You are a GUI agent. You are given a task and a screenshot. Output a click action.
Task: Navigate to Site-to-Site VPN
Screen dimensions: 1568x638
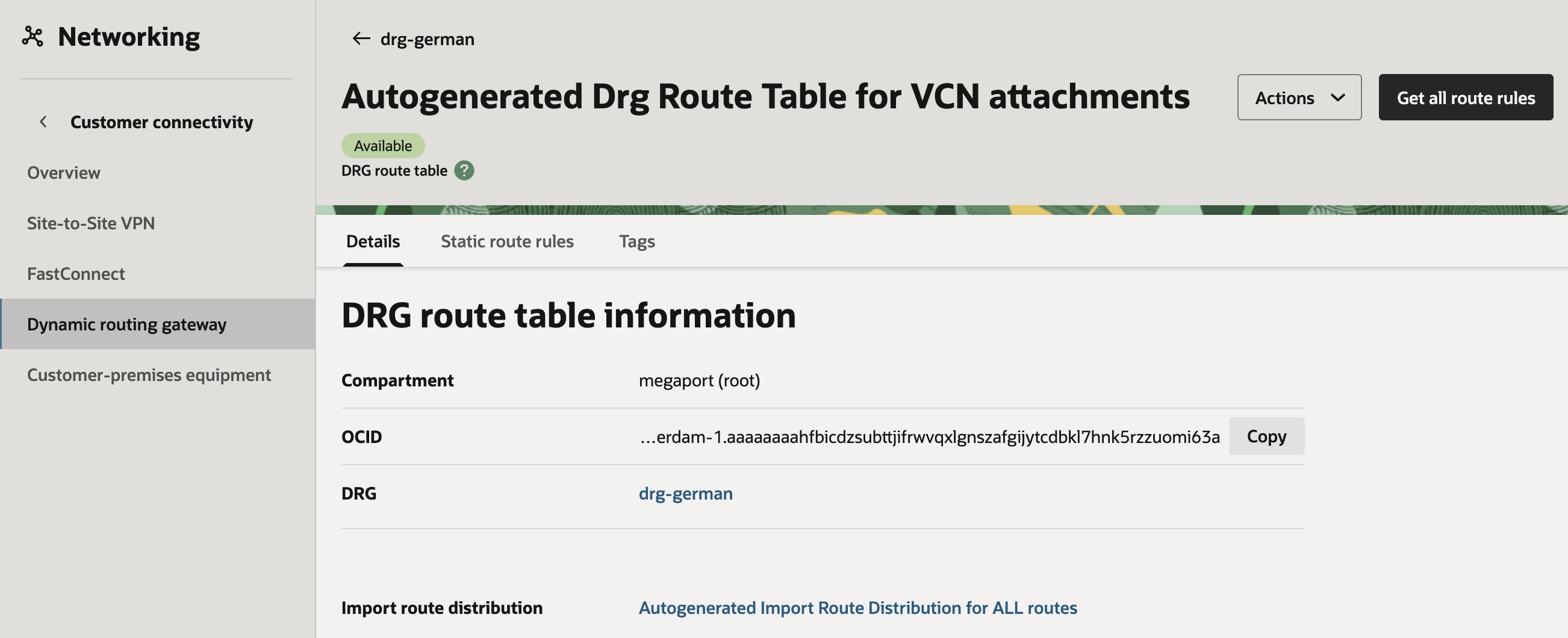92,223
